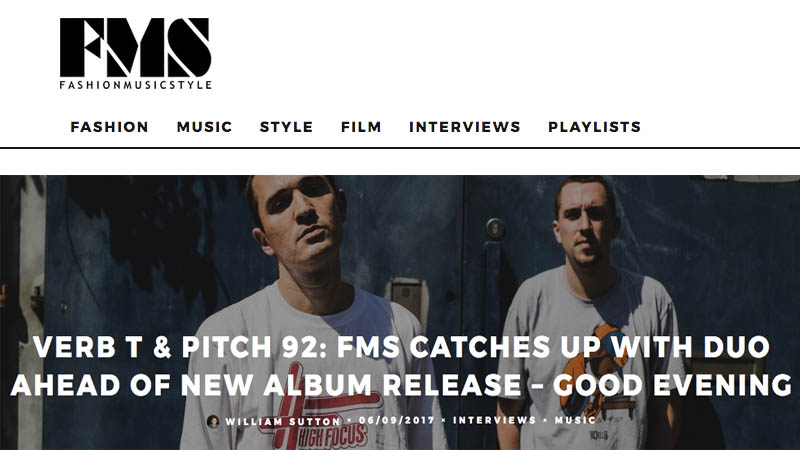Screen dimensions: 800x450
Task: Navigate to Interviews in top menu
Action: tap(464, 127)
